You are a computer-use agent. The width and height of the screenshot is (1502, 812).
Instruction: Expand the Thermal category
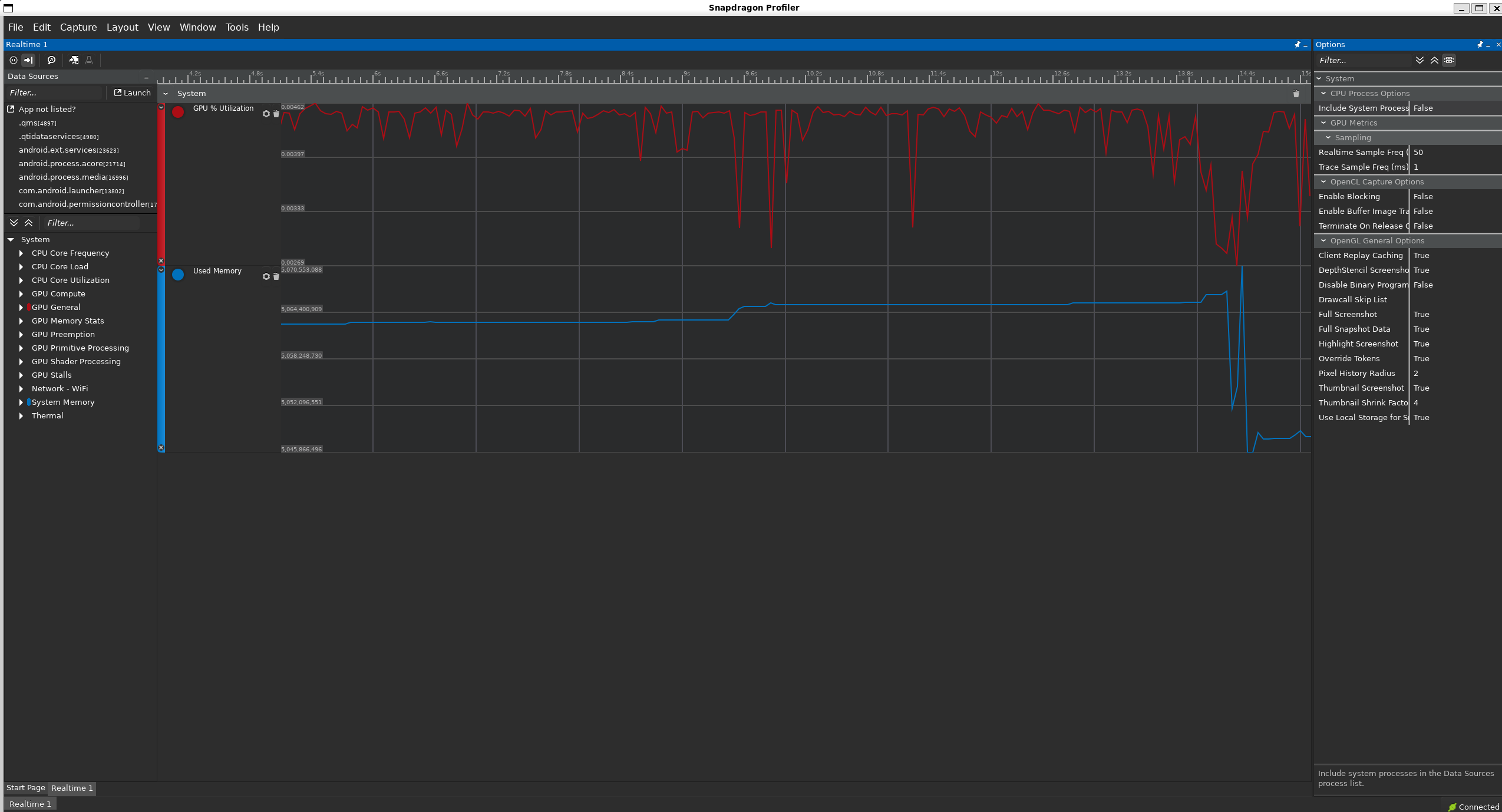(x=21, y=416)
